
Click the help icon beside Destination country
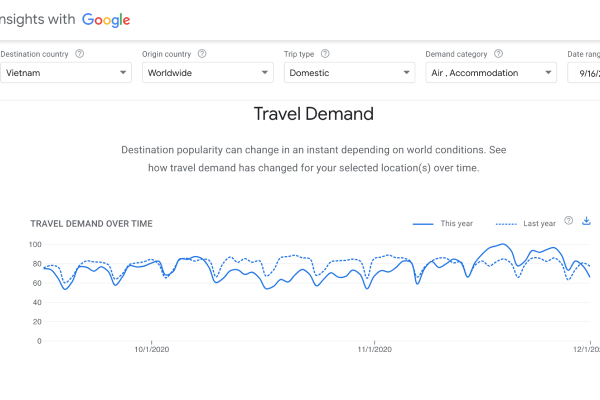point(79,54)
